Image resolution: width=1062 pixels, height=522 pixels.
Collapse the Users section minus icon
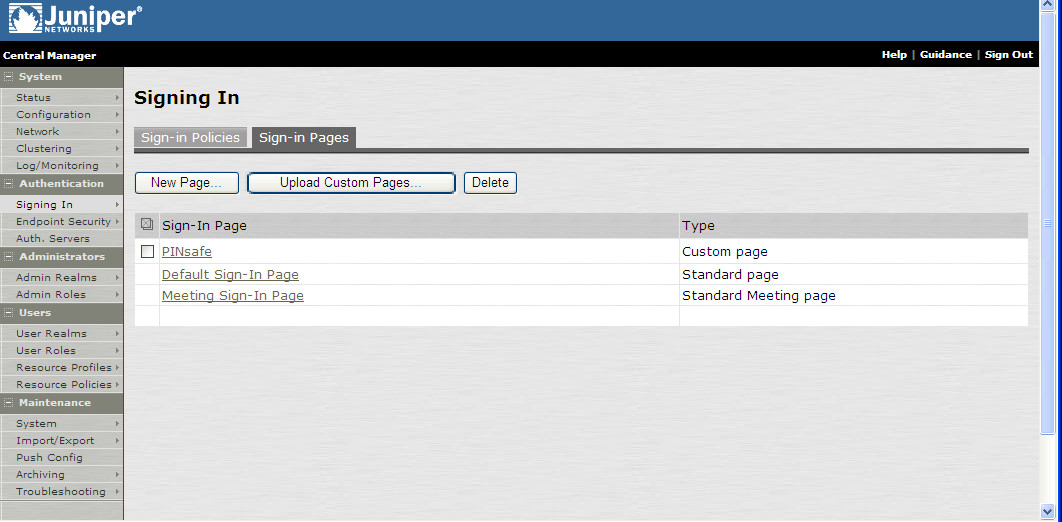pos(8,313)
